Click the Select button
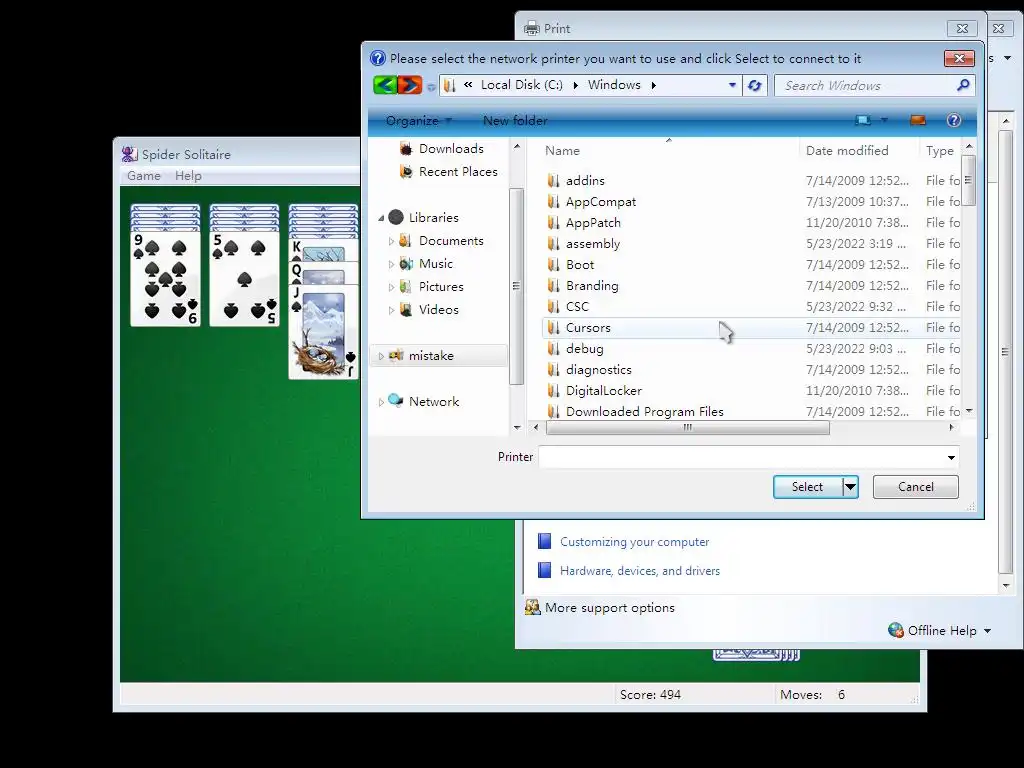The width and height of the screenshot is (1024, 768). [x=807, y=487]
